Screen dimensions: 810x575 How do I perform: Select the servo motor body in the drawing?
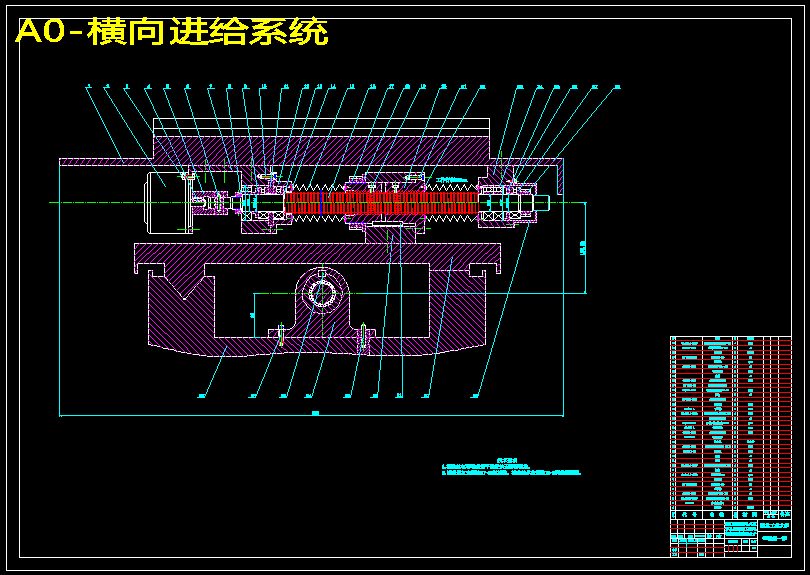(x=166, y=202)
